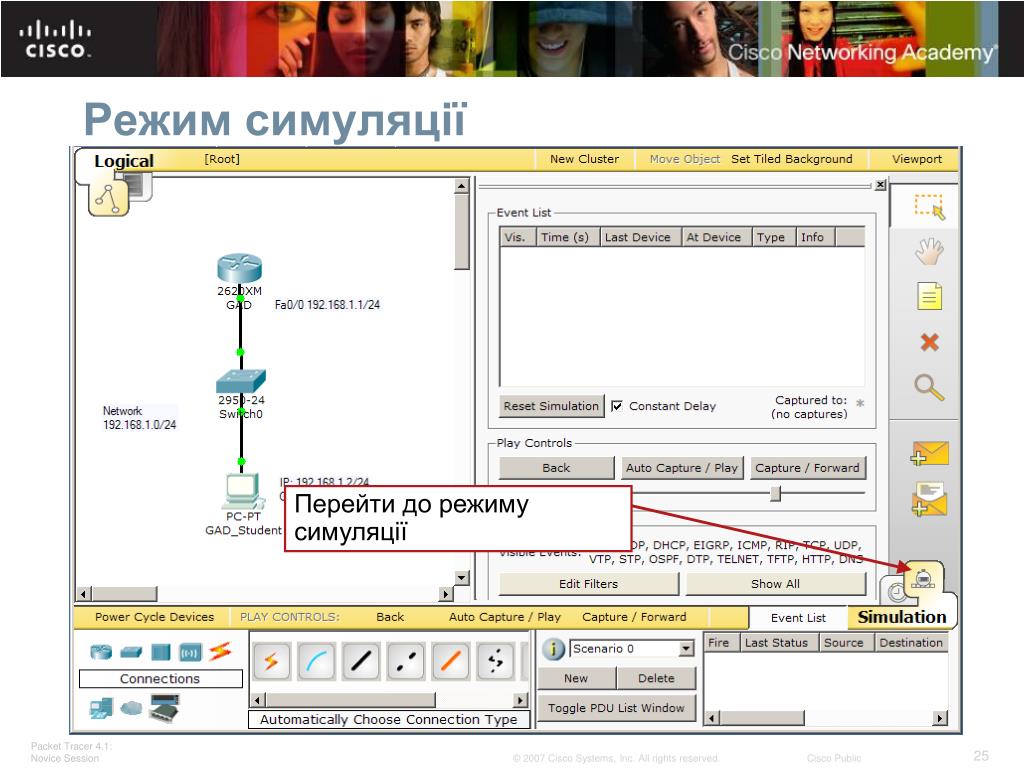Image resolution: width=1024 pixels, height=768 pixels.
Task: Pick the automatic connection lightning icon
Action: 271,662
